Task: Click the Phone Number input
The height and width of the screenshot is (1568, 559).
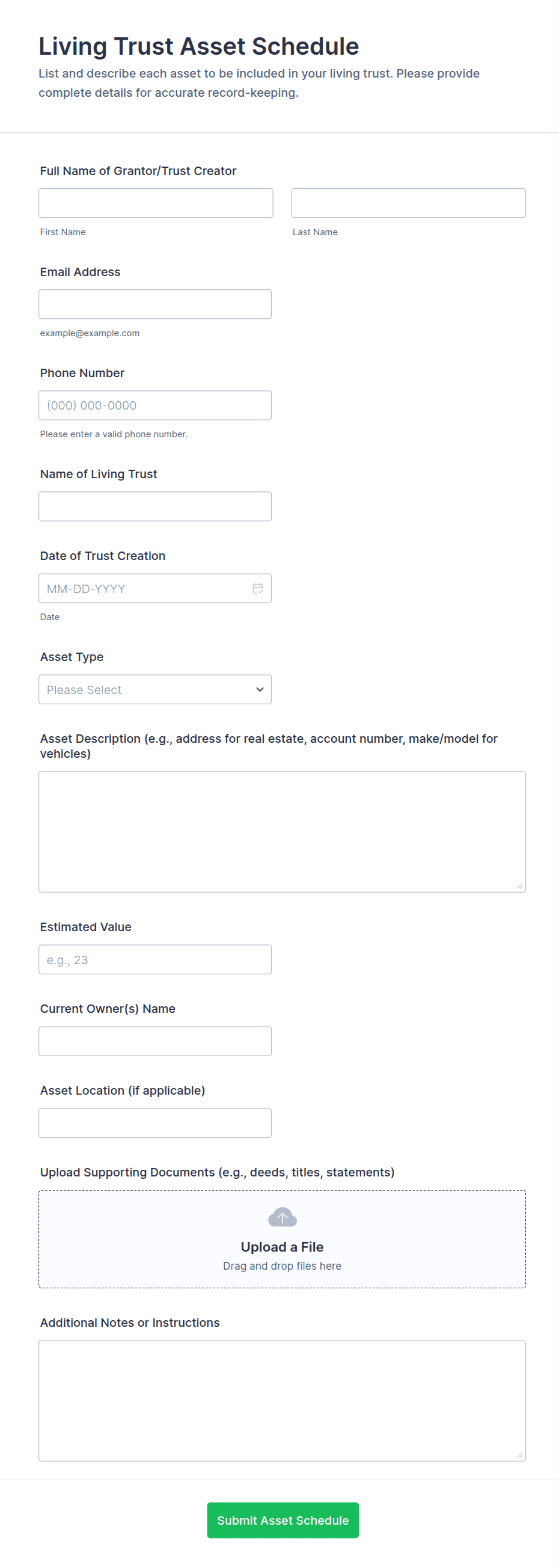Action: (x=154, y=405)
